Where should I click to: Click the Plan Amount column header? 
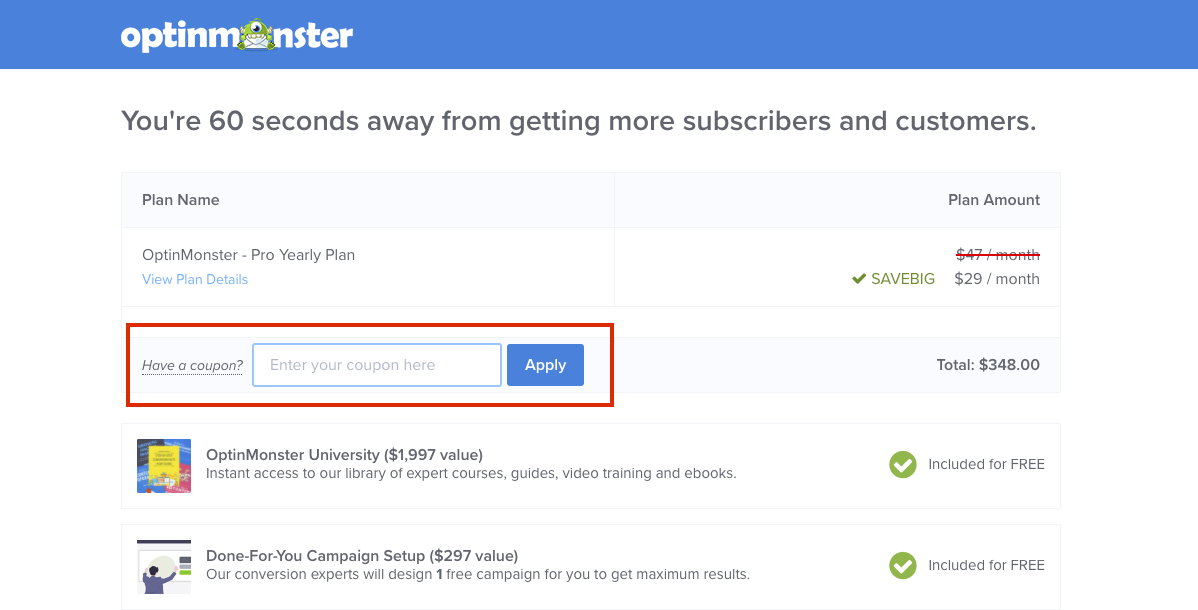pos(994,200)
